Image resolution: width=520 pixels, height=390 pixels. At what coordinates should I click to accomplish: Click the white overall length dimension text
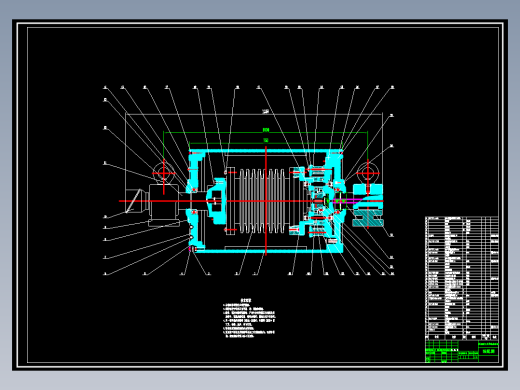coord(265,112)
